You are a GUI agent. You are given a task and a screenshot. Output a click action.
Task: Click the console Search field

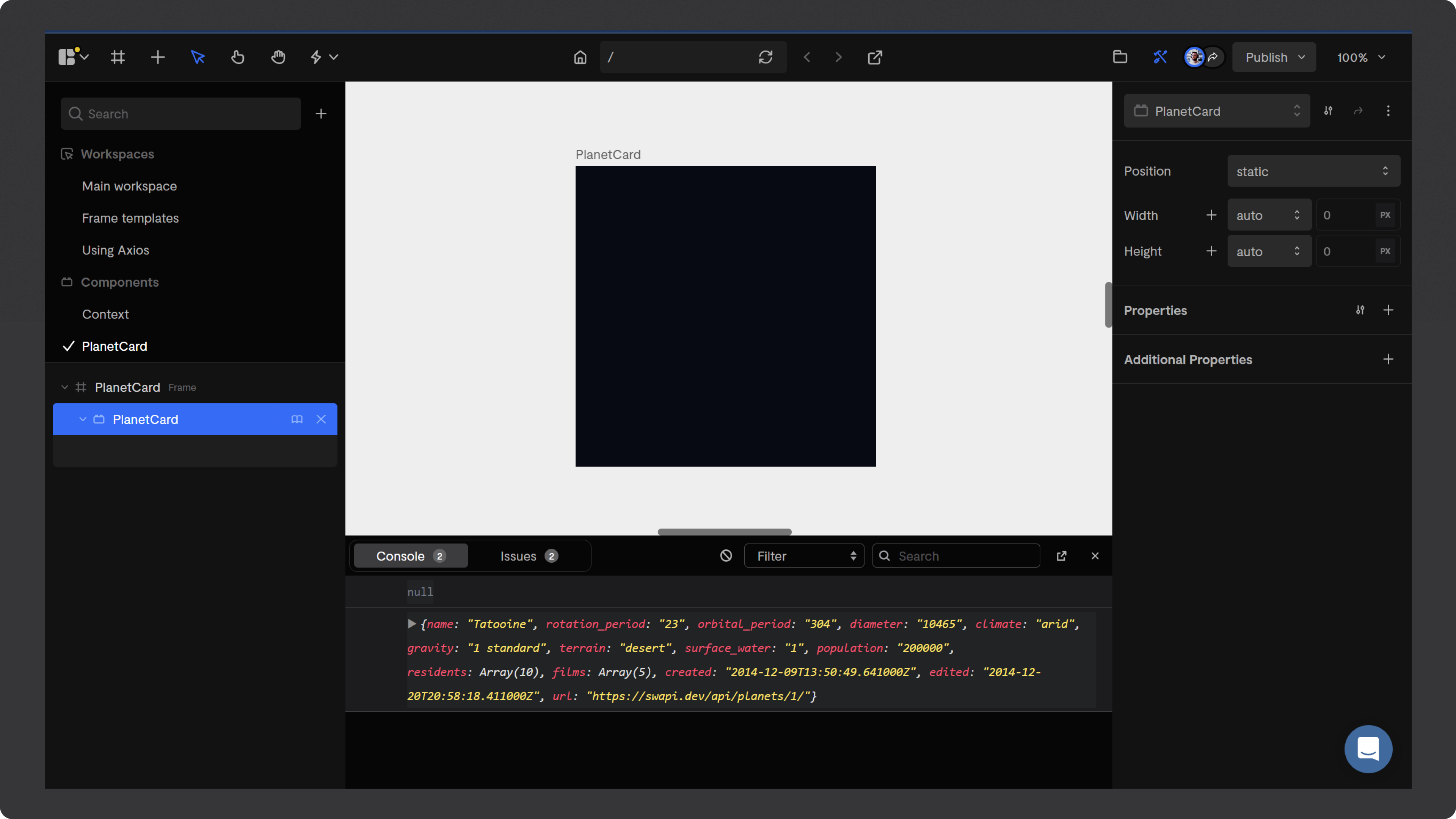tap(961, 556)
